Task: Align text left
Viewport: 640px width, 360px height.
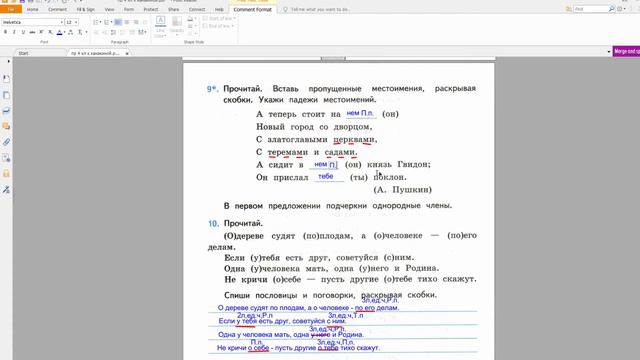Action: coord(118,22)
